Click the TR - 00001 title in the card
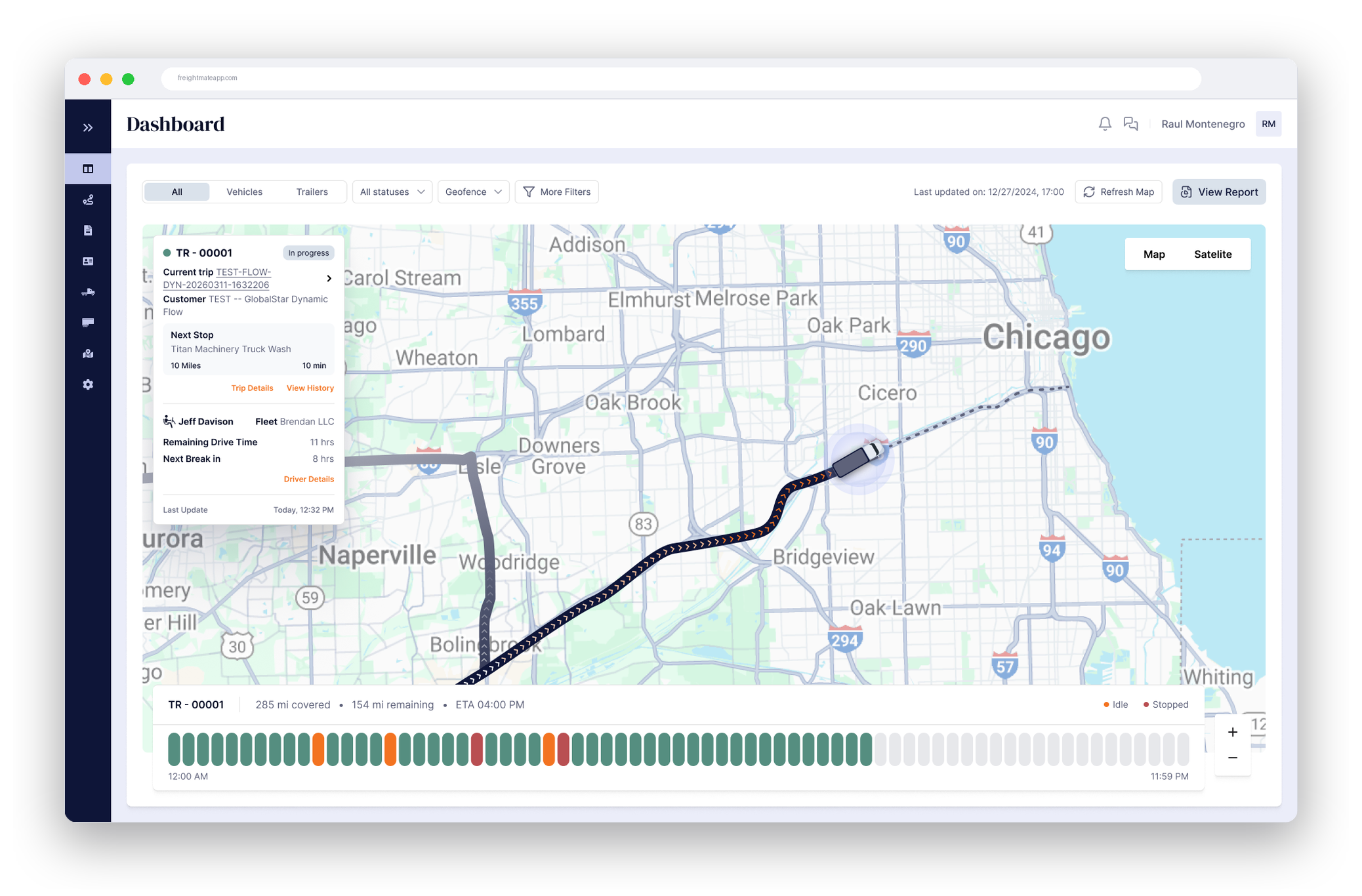This screenshot has width=1362, height=896. click(x=203, y=253)
